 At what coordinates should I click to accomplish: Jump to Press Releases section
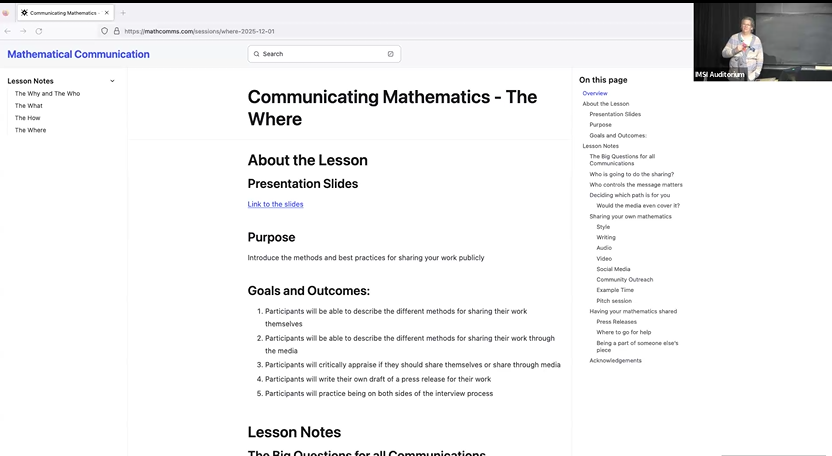tap(616, 322)
